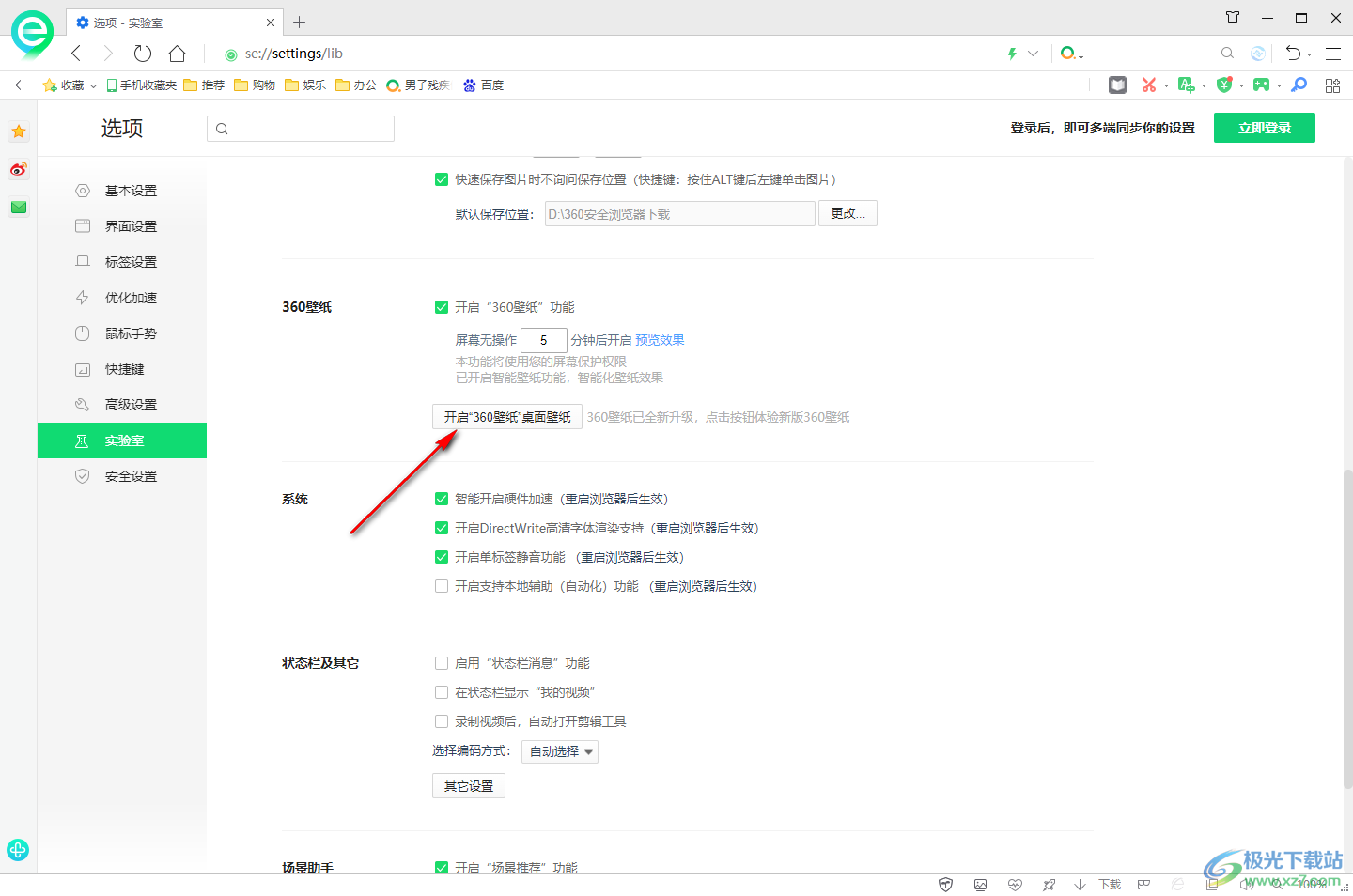Click the back navigation arrow
This screenshot has height=896, width=1353.
[x=76, y=54]
